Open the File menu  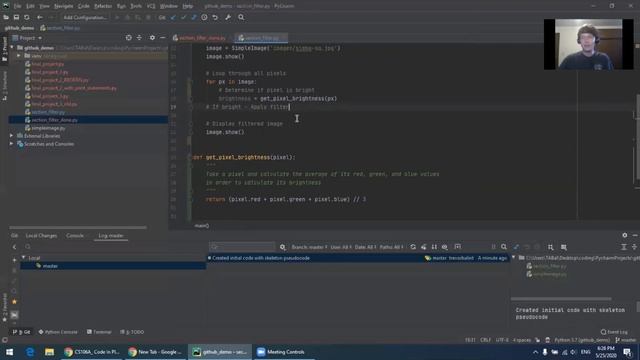click(x=17, y=6)
